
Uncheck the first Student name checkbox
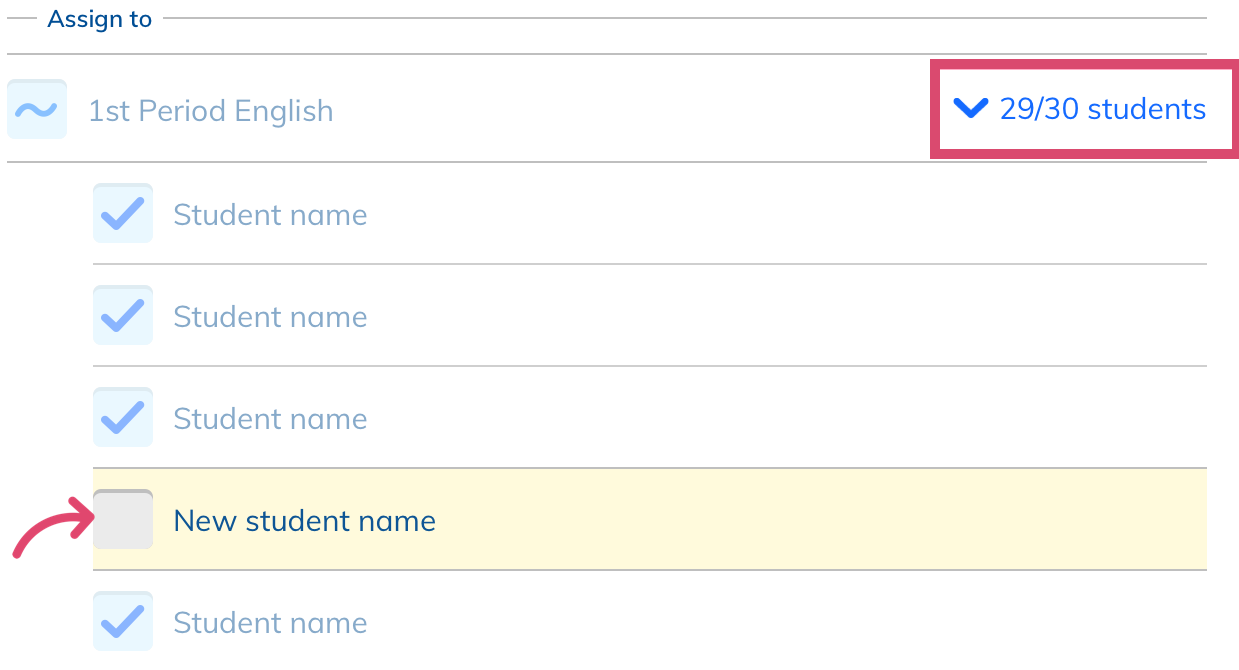click(x=123, y=213)
